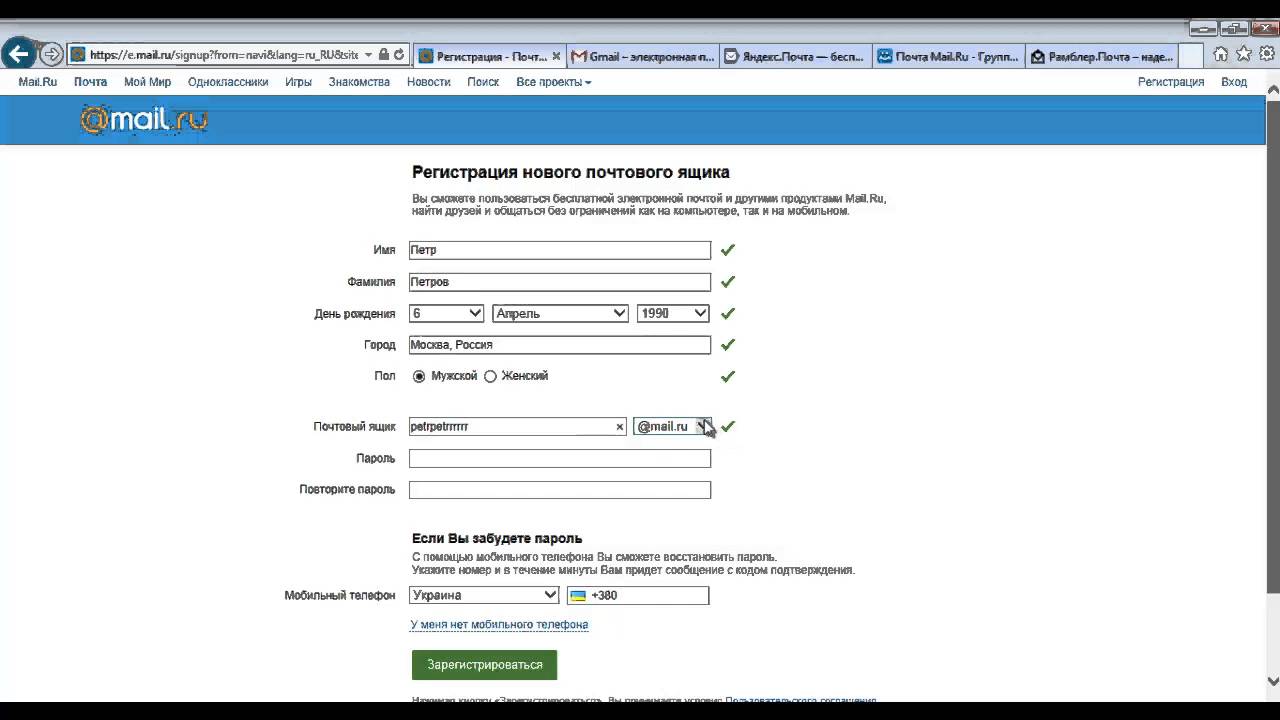Switch to the Яндекс.Почта tab
Viewport: 1280px width, 720px height.
795,57
